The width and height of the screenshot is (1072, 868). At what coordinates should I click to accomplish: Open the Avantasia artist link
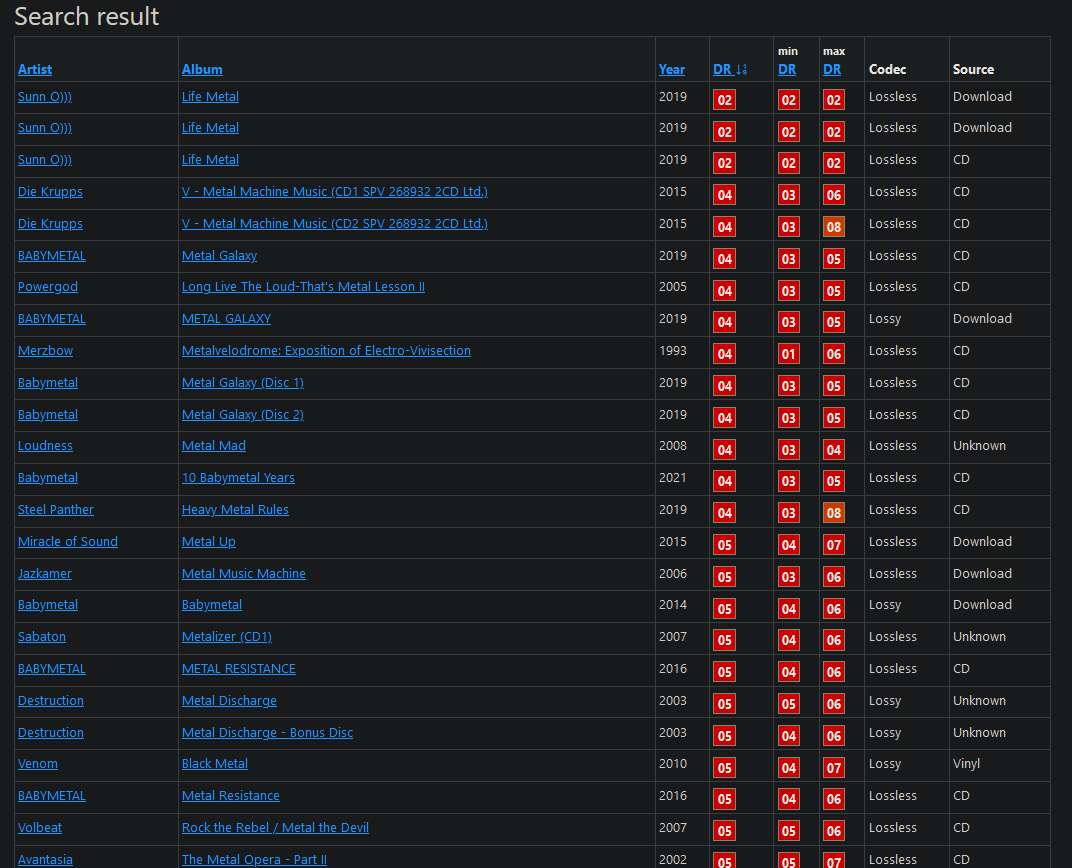click(45, 859)
